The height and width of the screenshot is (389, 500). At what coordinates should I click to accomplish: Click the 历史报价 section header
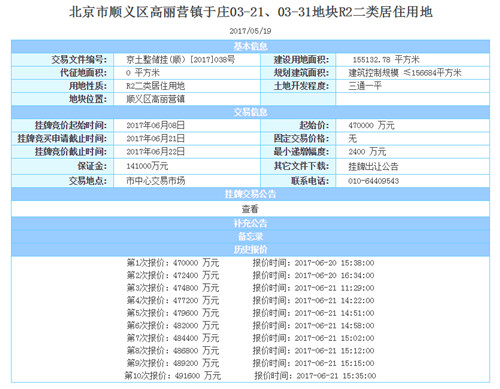click(250, 249)
